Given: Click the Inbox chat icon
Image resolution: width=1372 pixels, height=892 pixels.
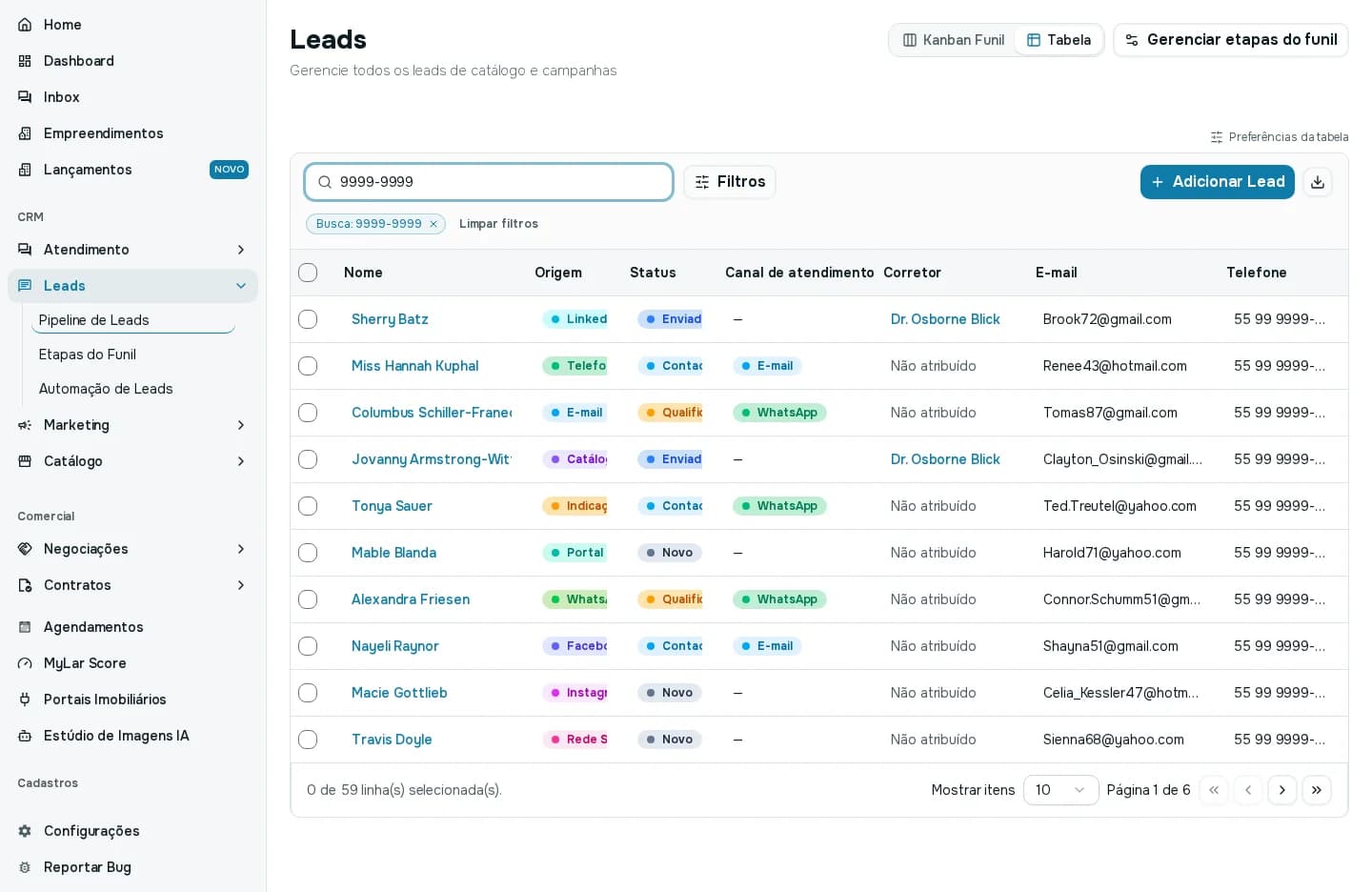Looking at the screenshot, I should coord(25,97).
